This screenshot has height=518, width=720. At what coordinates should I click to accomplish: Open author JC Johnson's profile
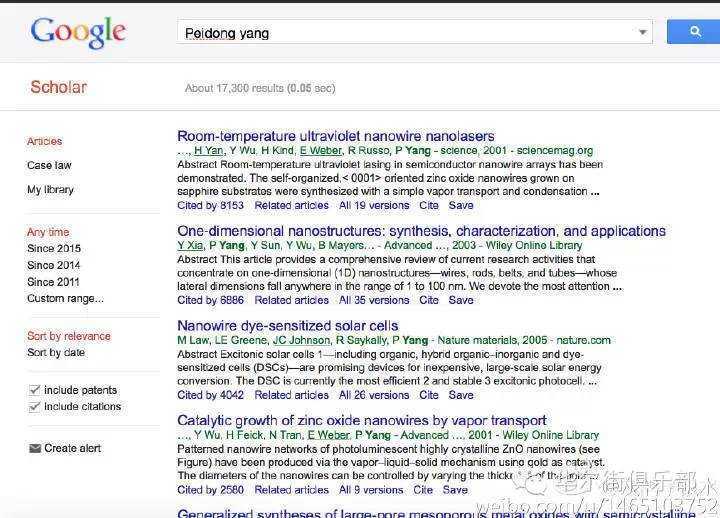[301, 340]
